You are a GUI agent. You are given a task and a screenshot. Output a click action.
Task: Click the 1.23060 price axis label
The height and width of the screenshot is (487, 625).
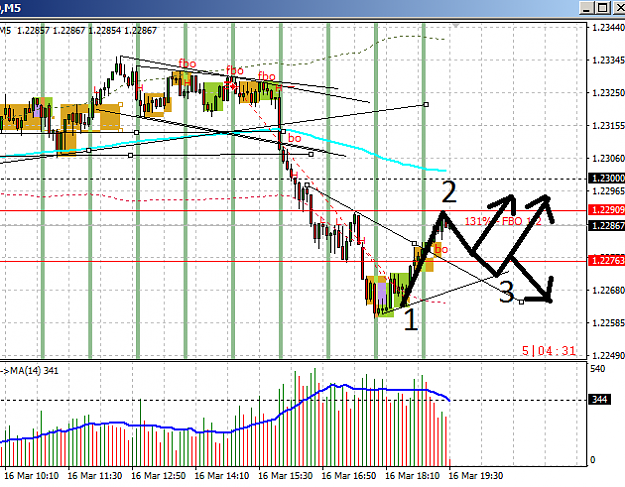coord(608,159)
